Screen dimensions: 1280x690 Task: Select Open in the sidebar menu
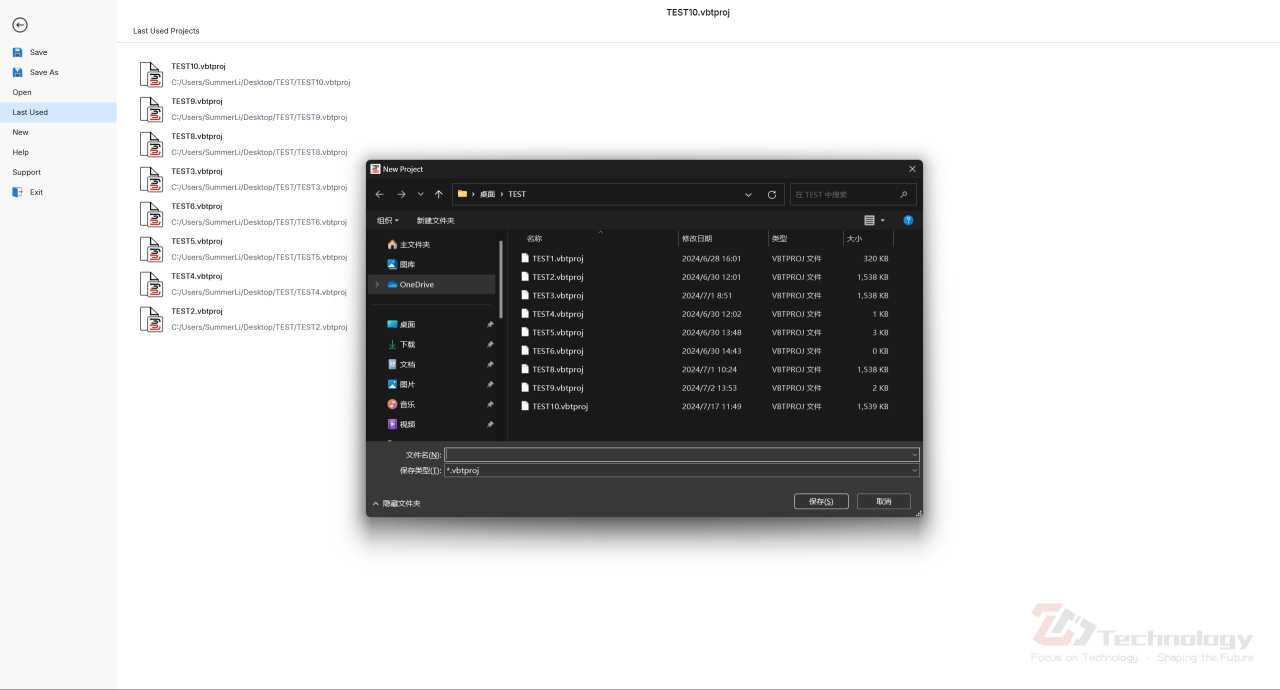click(22, 92)
